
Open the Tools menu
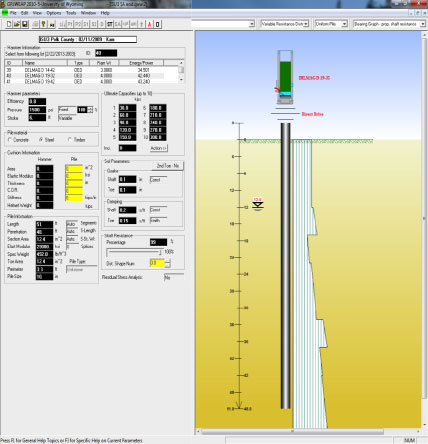pos(71,13)
